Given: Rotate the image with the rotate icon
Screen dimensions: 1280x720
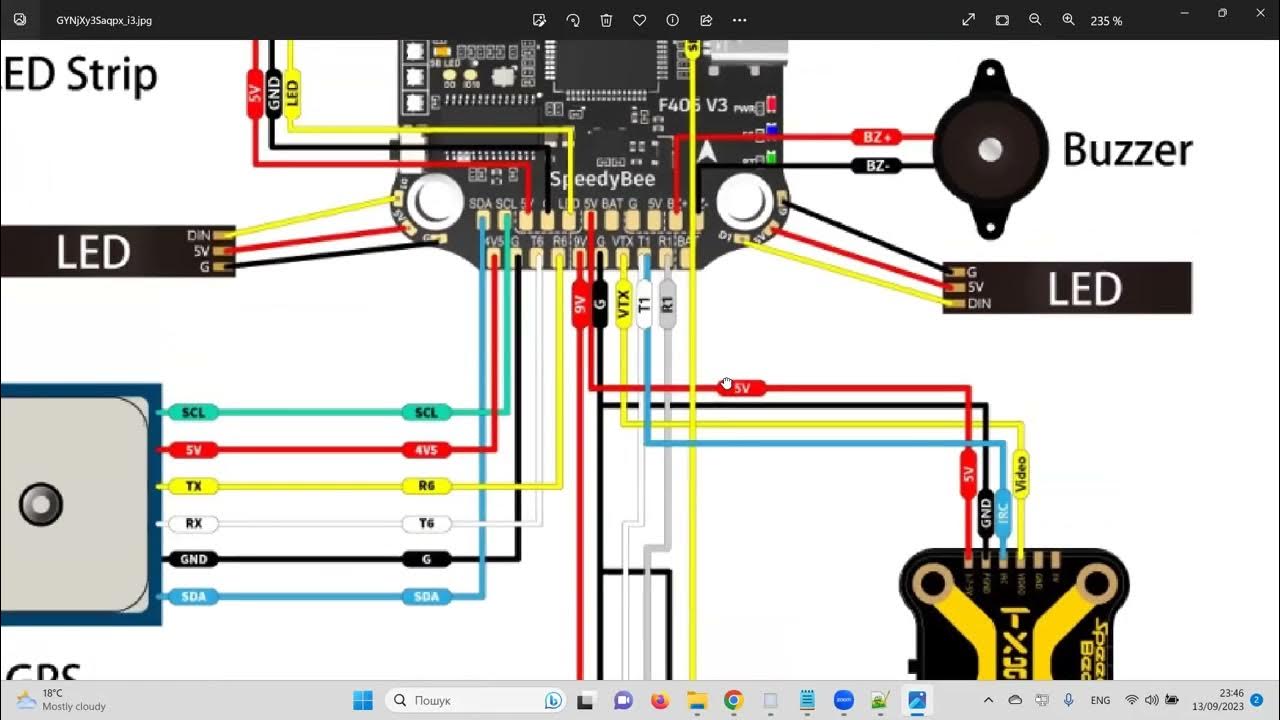Looking at the screenshot, I should pos(573,20).
